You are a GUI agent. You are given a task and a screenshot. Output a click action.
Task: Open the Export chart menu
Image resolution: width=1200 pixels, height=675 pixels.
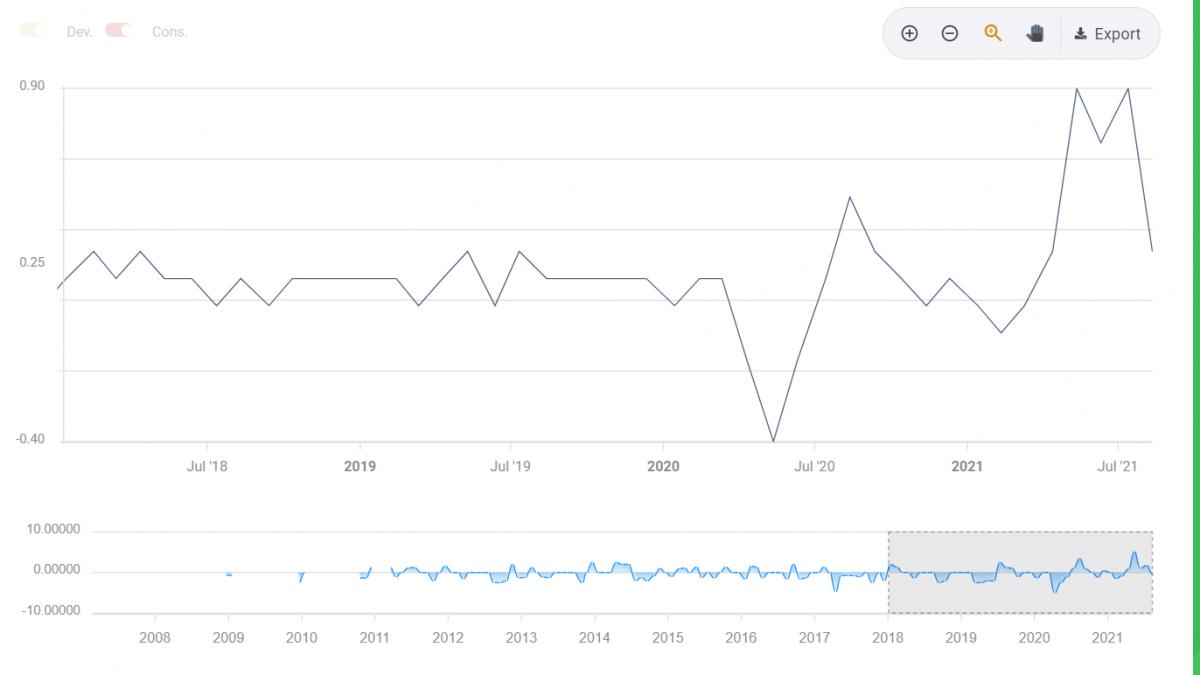[1107, 34]
